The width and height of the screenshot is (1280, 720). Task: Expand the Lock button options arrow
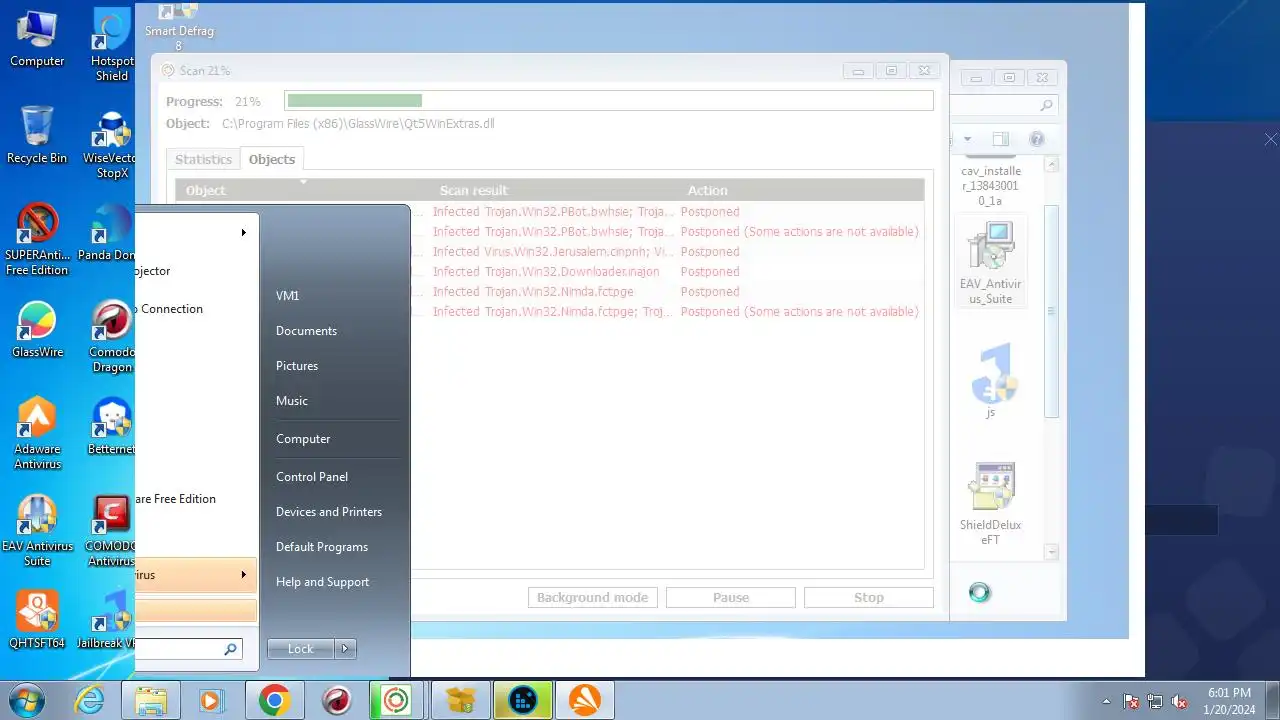[x=345, y=649]
